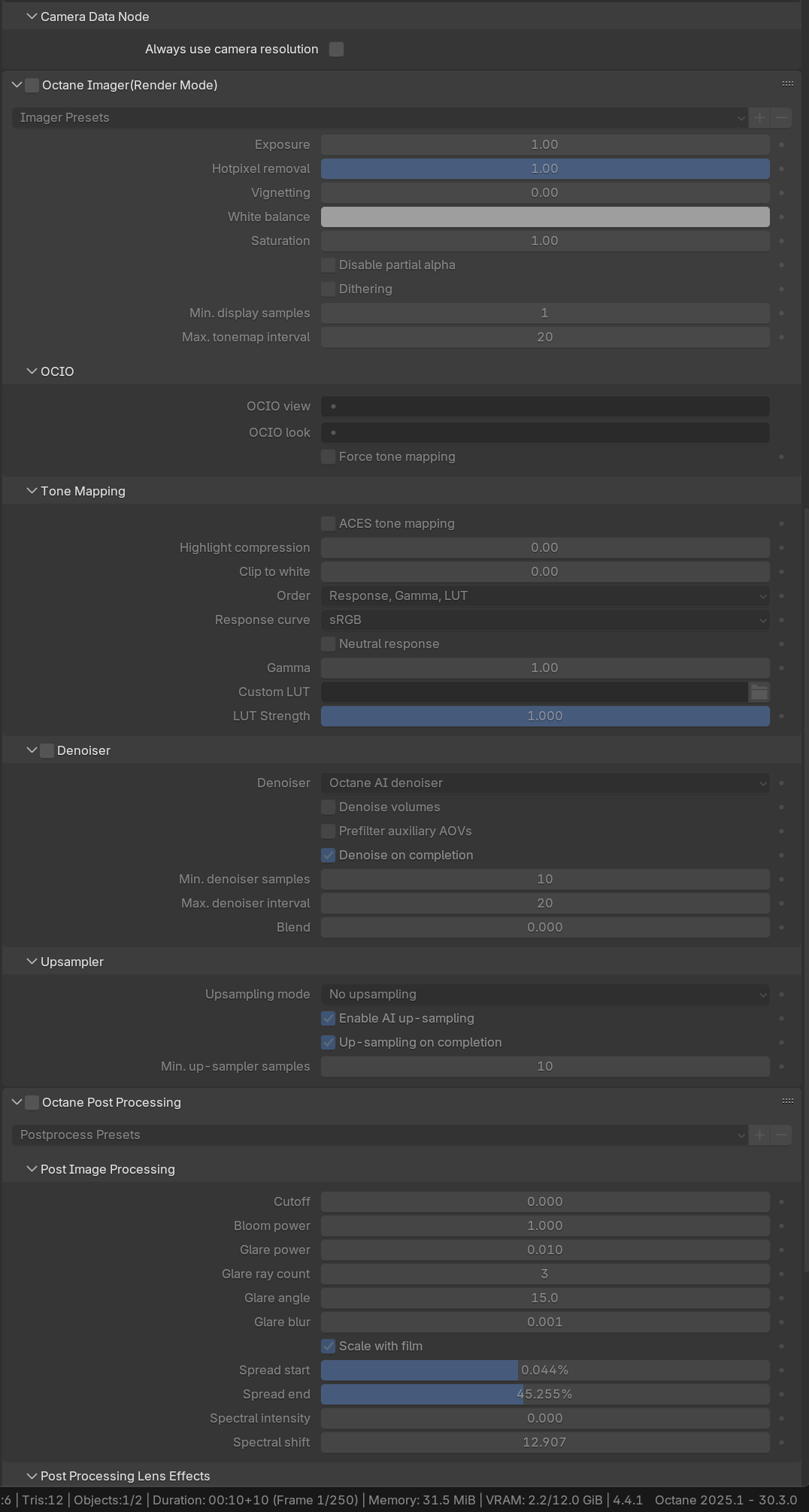809x1512 pixels.
Task: Click the animate dot next to LUT Strength
Action: point(782,716)
